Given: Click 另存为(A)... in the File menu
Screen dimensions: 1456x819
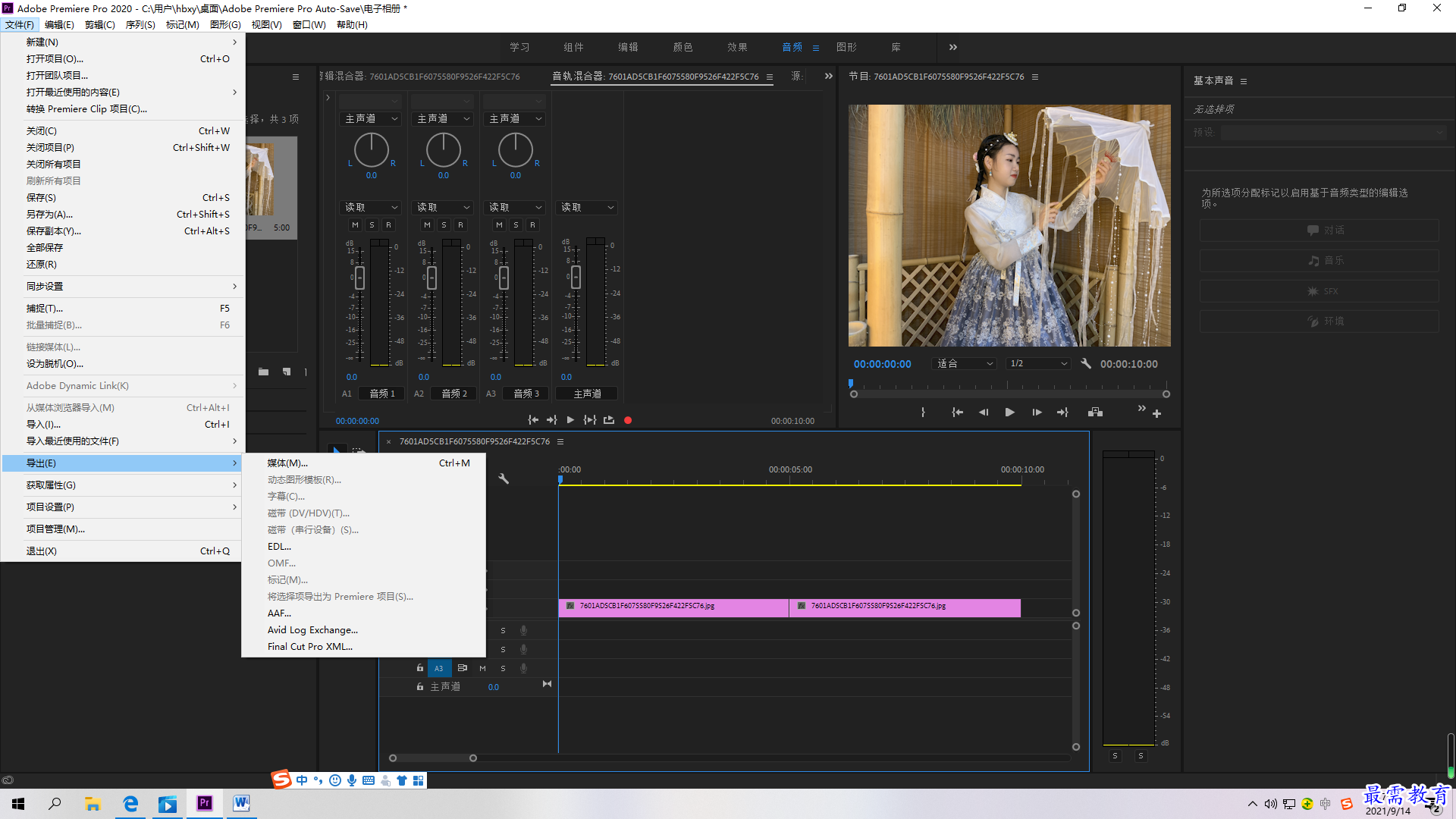Looking at the screenshot, I should (x=123, y=215).
